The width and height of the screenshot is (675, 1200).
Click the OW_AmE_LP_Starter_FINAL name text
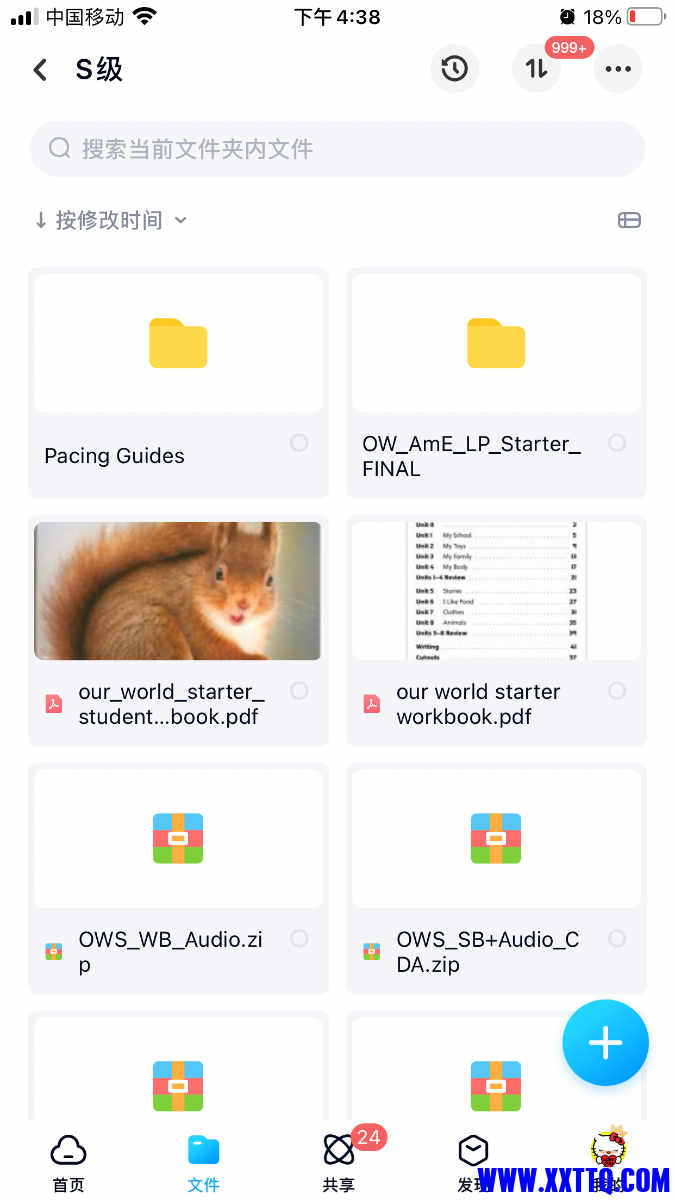click(x=471, y=456)
